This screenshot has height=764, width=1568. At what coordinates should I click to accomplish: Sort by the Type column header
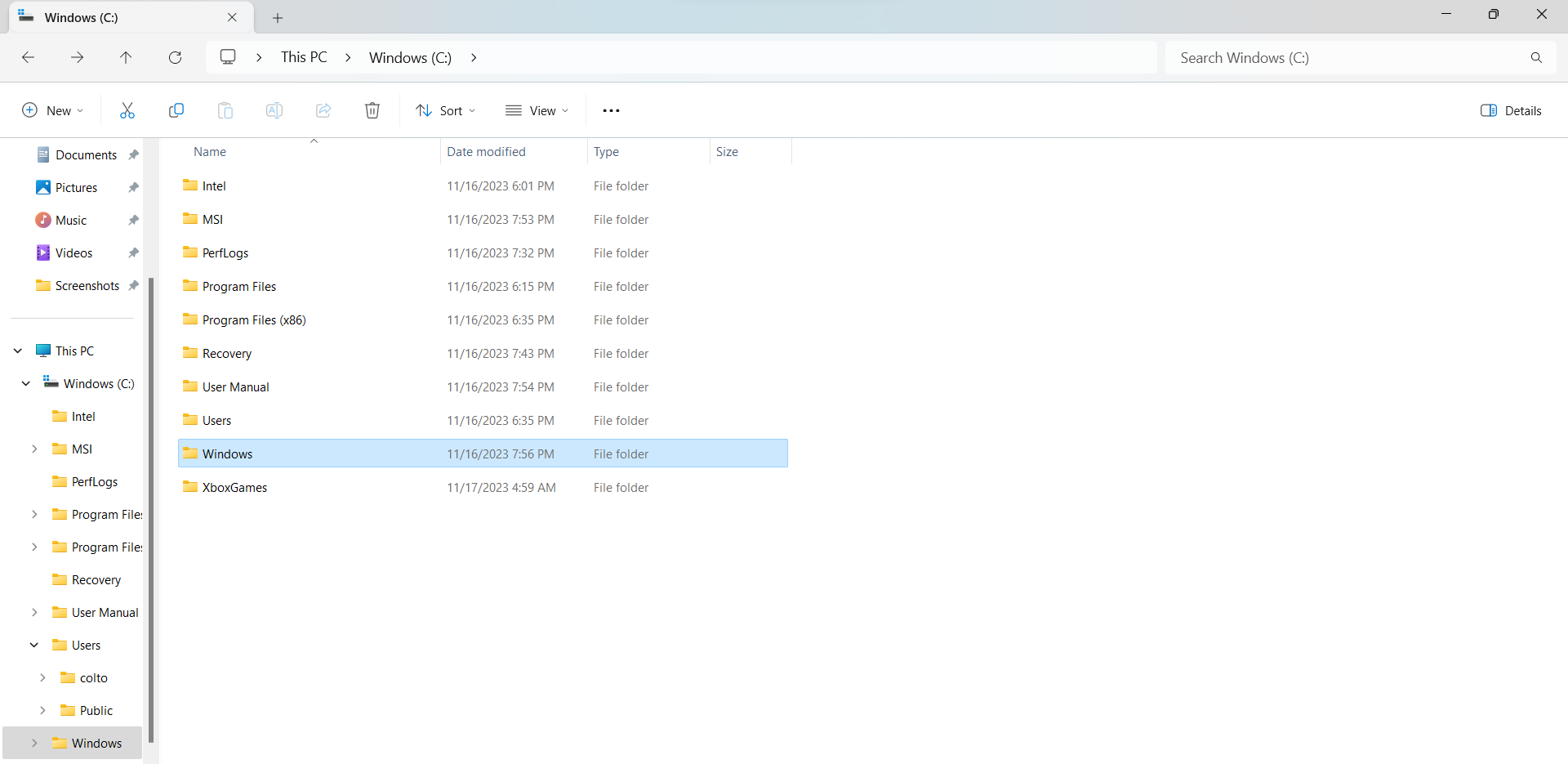[606, 152]
